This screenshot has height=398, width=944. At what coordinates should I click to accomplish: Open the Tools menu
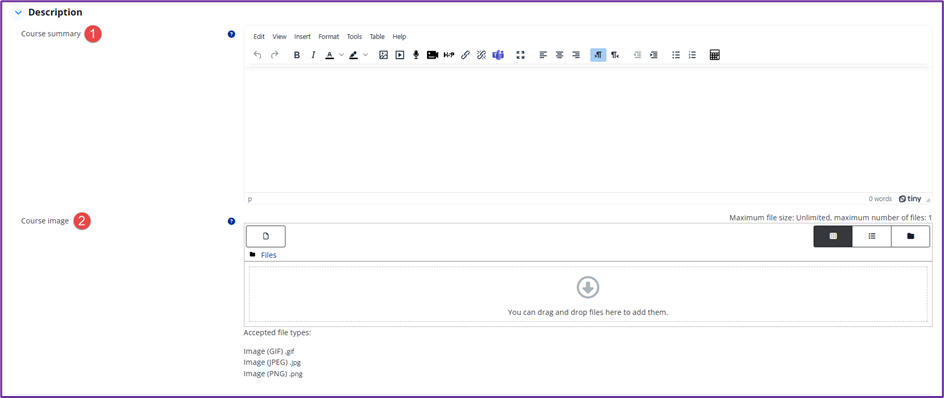pyautogui.click(x=355, y=37)
